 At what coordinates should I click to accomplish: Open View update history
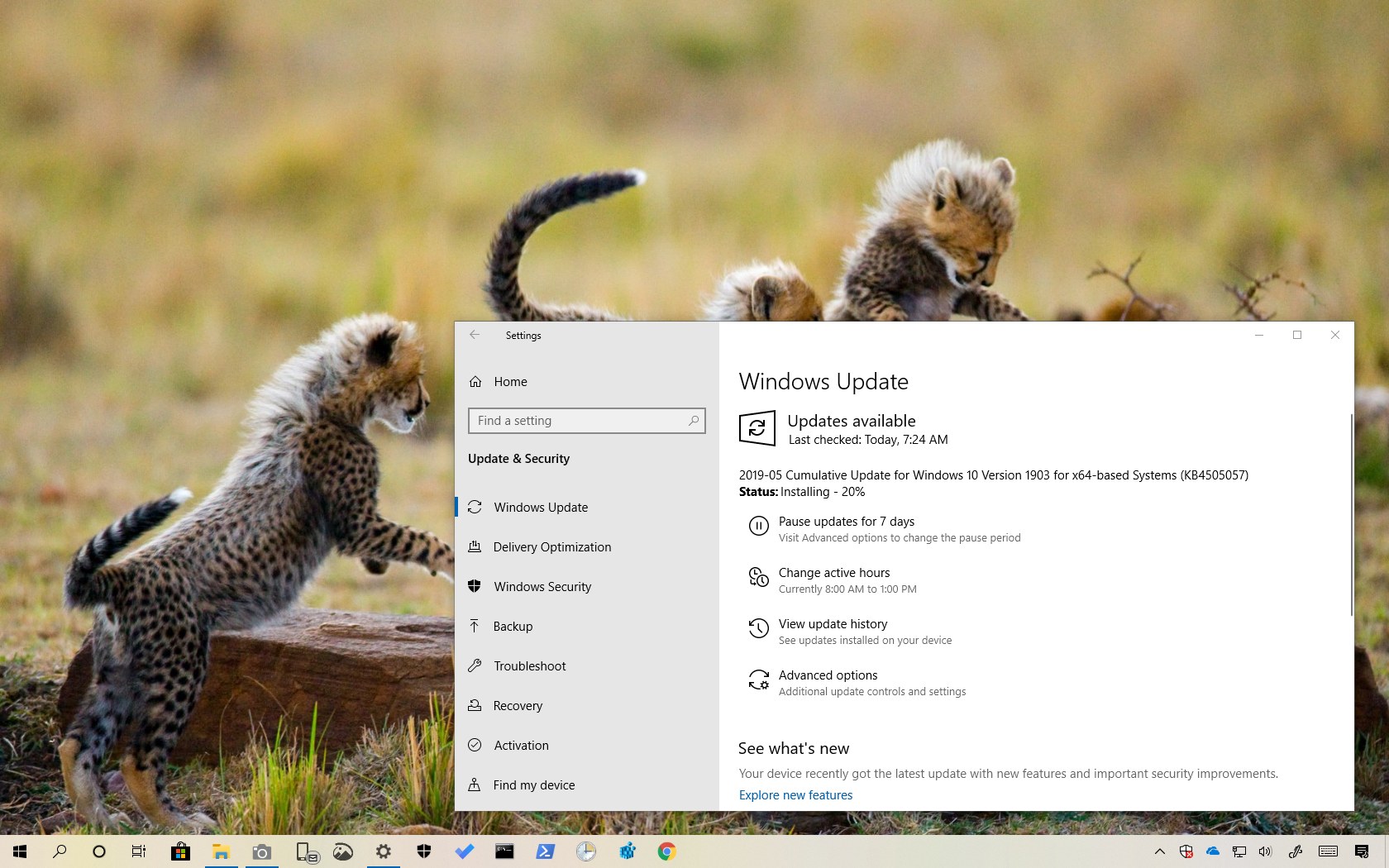click(850, 632)
